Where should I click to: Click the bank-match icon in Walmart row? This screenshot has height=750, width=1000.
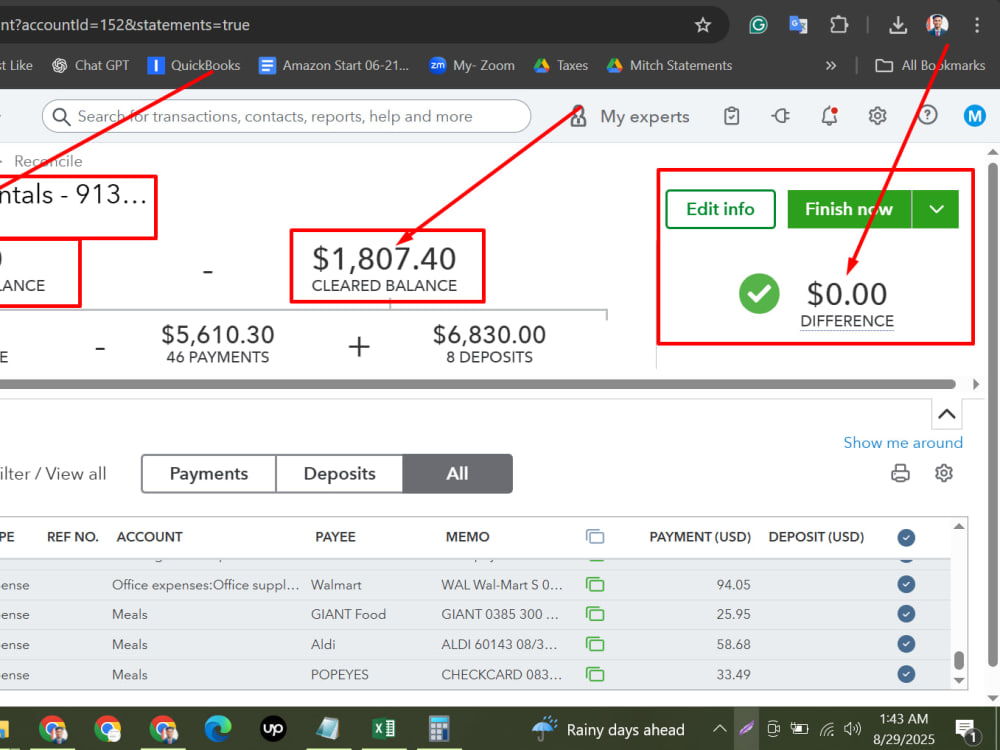click(595, 584)
